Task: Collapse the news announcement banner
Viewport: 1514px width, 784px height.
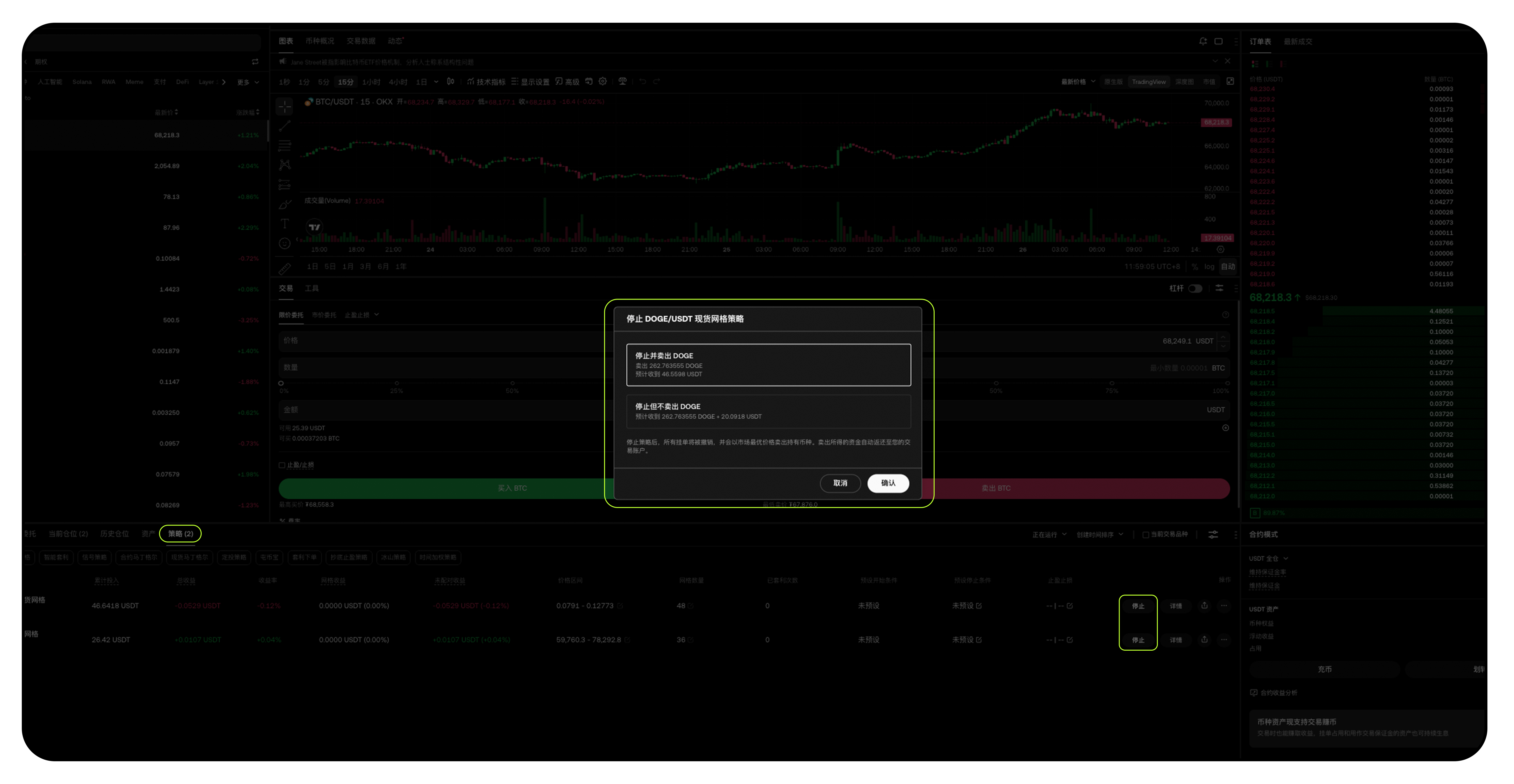Action: [1215, 61]
